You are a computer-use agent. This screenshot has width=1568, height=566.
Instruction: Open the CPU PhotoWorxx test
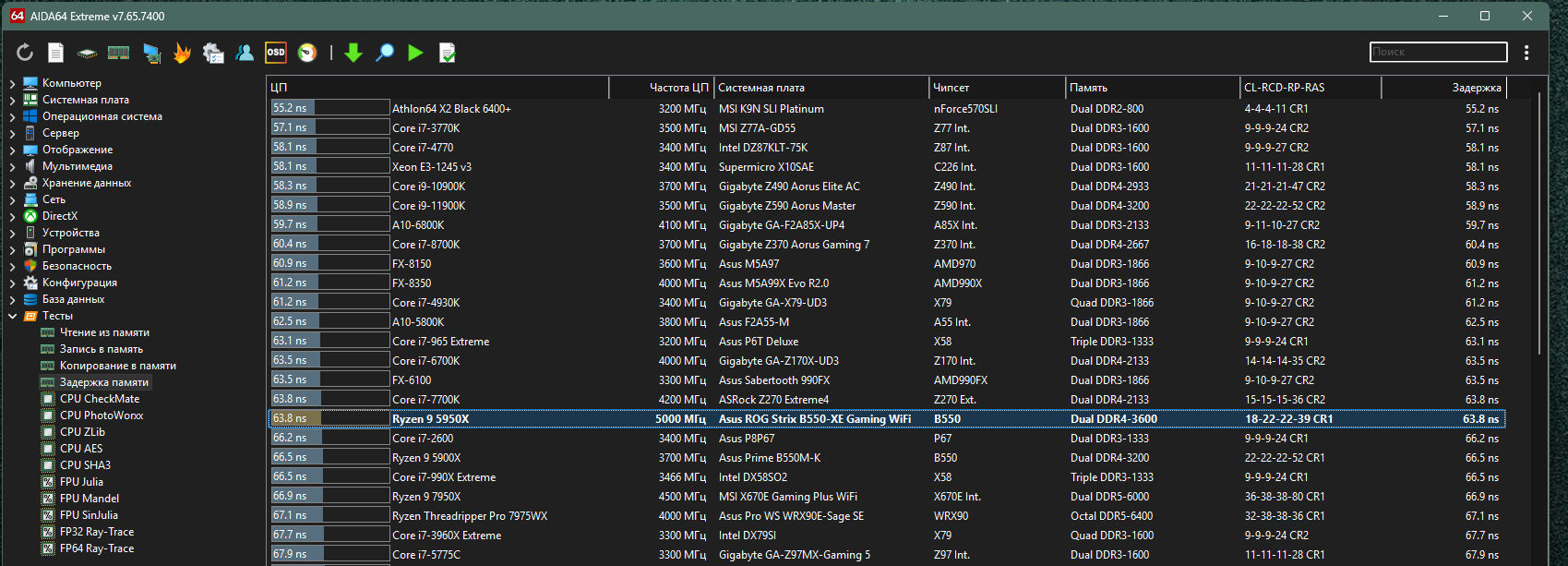102,415
